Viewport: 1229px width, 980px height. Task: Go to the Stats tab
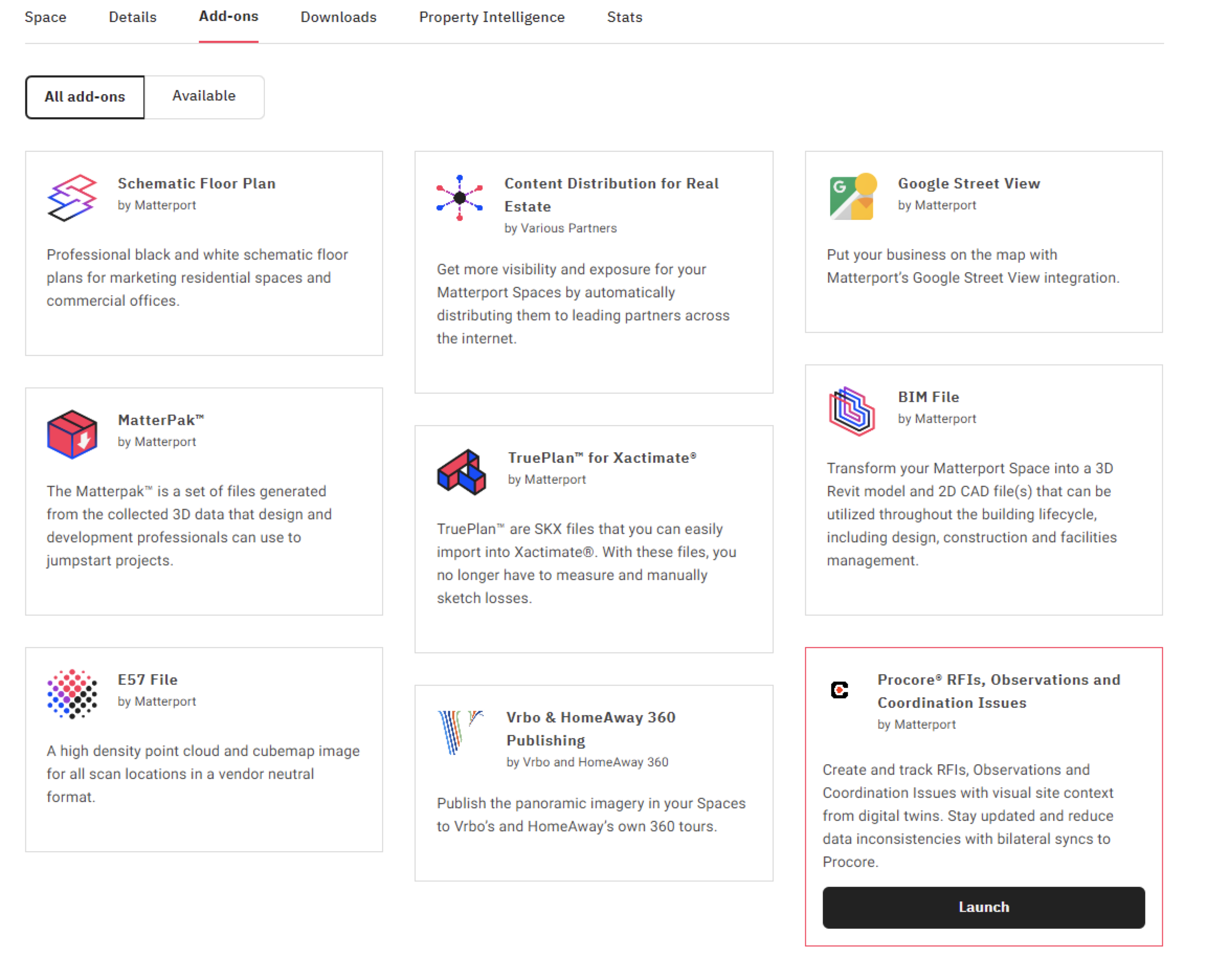click(625, 17)
